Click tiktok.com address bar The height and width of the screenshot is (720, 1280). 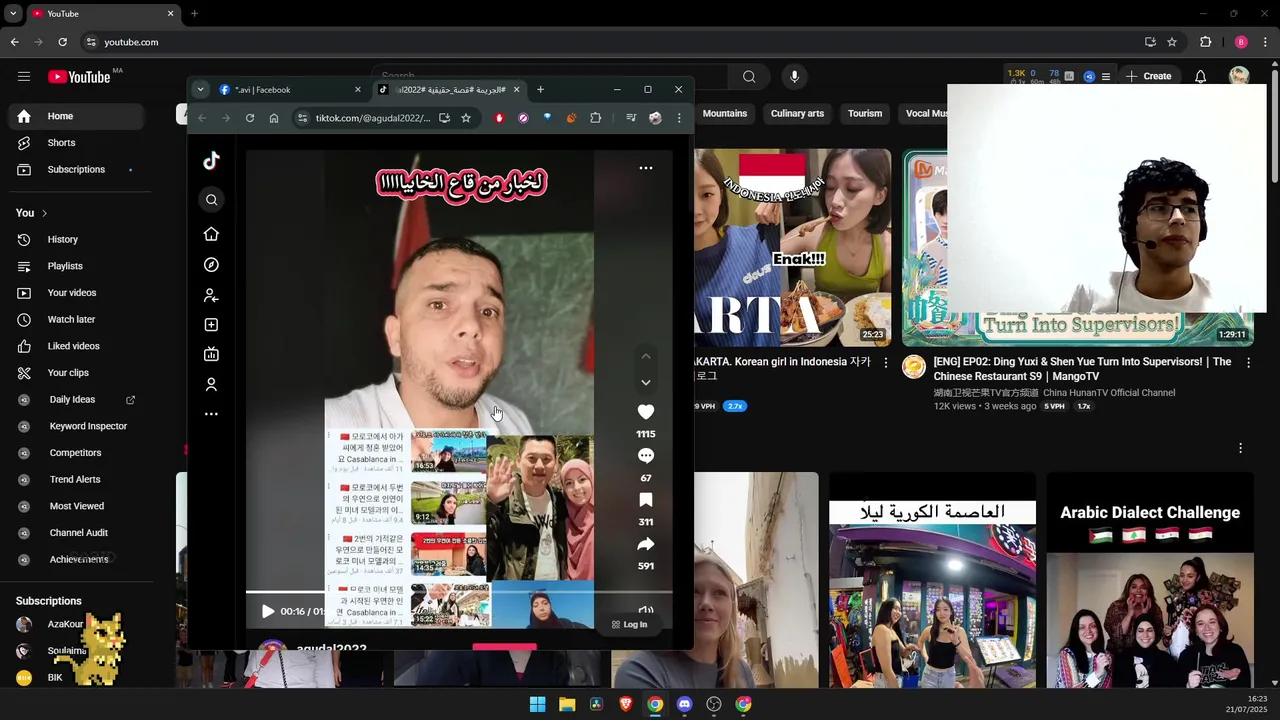[372, 118]
